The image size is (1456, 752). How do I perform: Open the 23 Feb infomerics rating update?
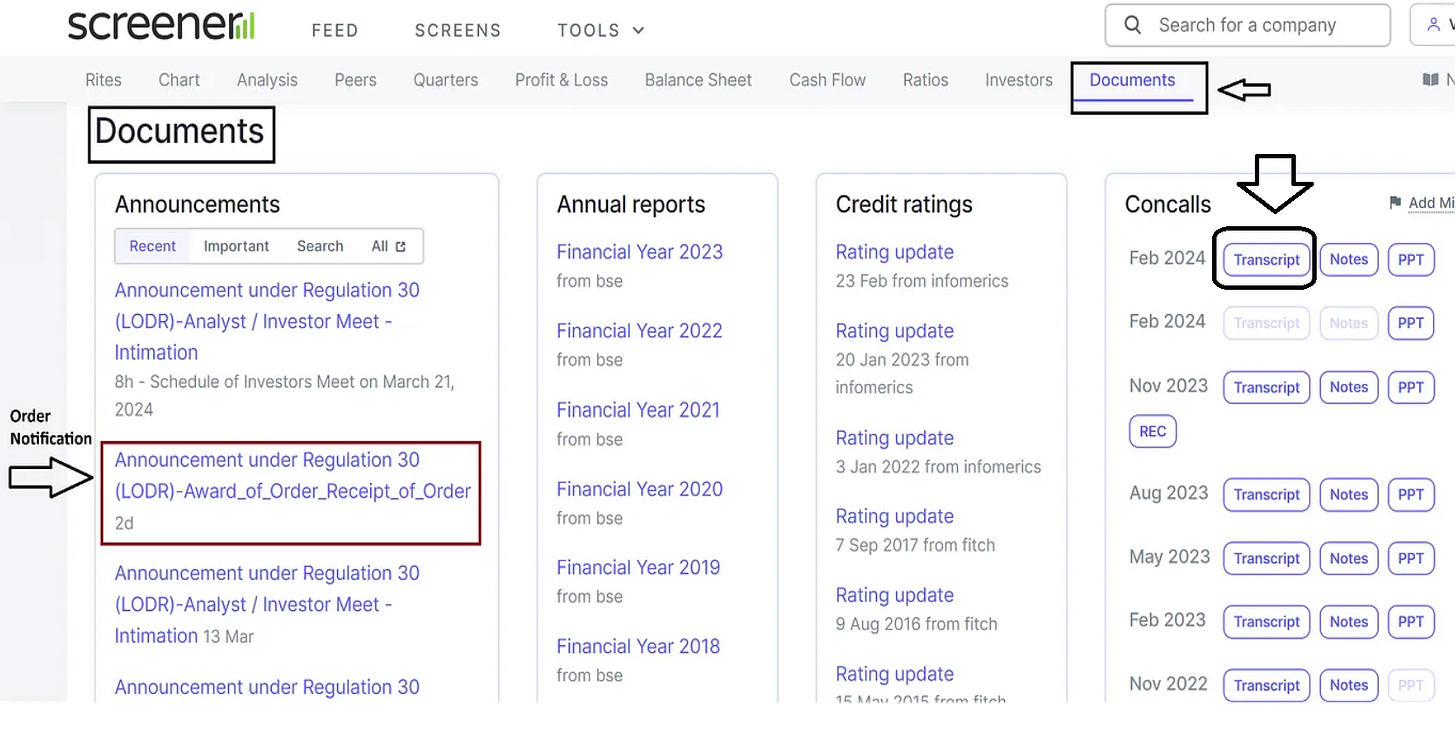tap(894, 252)
